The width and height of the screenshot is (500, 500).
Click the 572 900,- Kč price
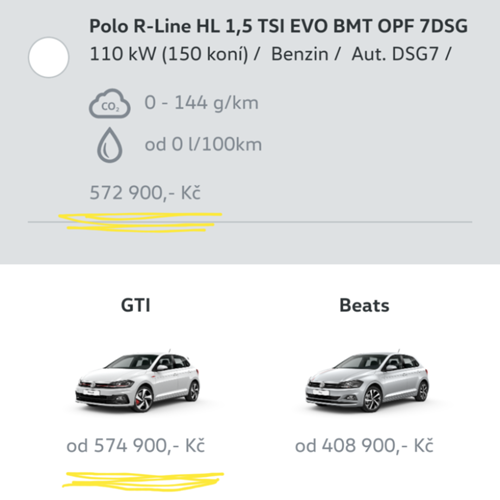145,193
